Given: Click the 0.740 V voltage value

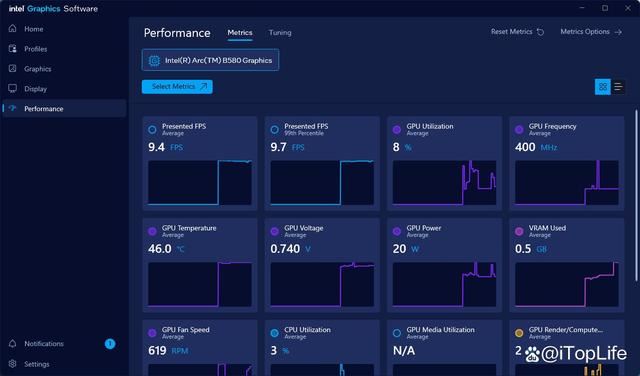Looking at the screenshot, I should click(290, 249).
